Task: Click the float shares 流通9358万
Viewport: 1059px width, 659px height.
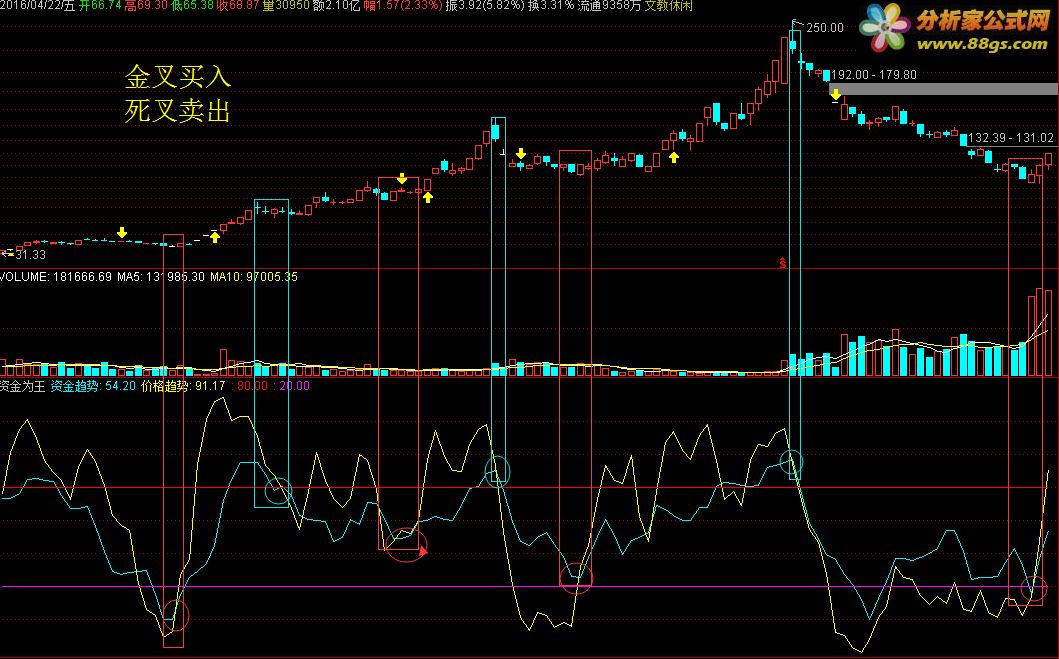Action: coord(609,5)
